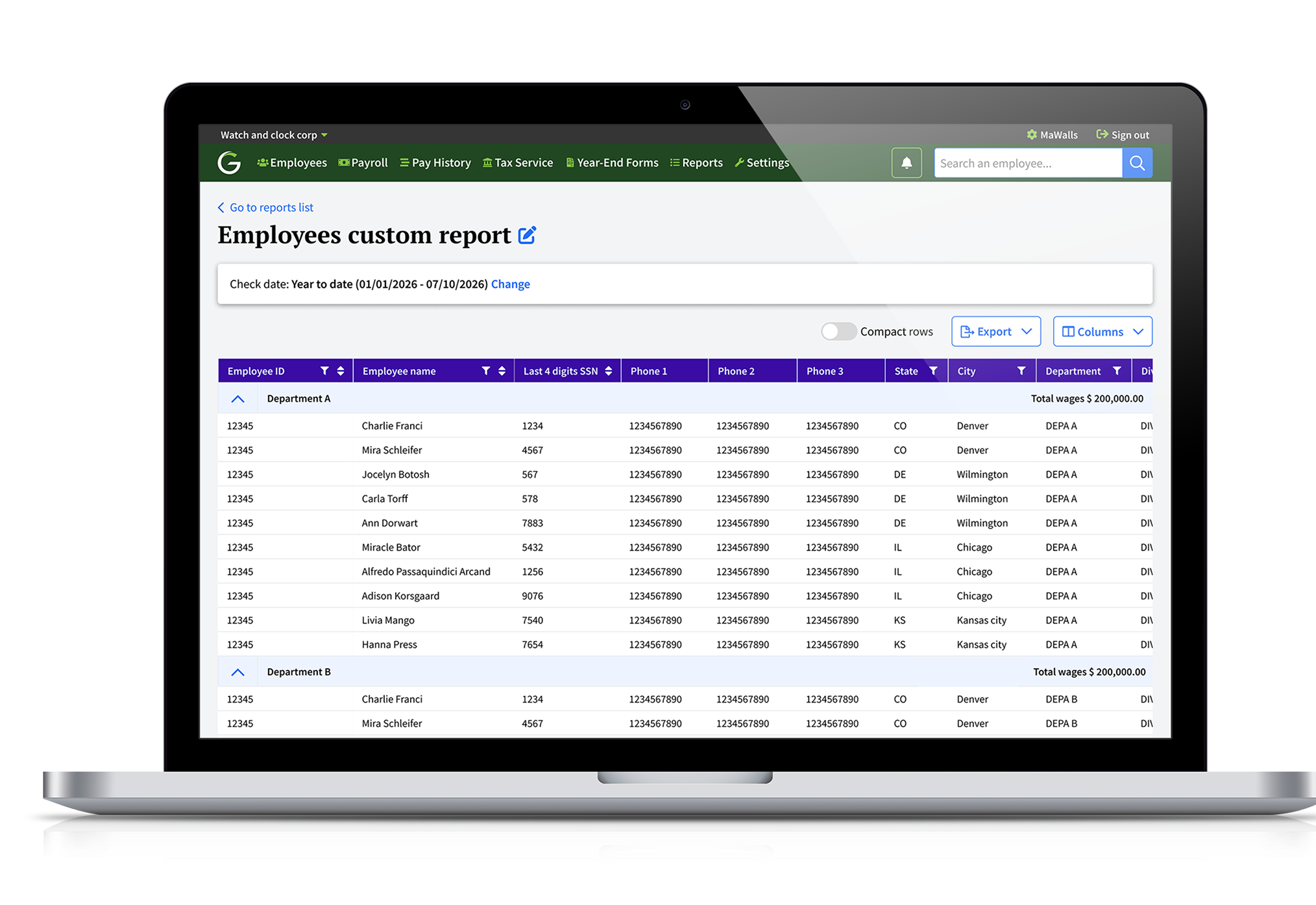Click the Department A group label
This screenshot has width=1316, height=905.
click(x=299, y=399)
